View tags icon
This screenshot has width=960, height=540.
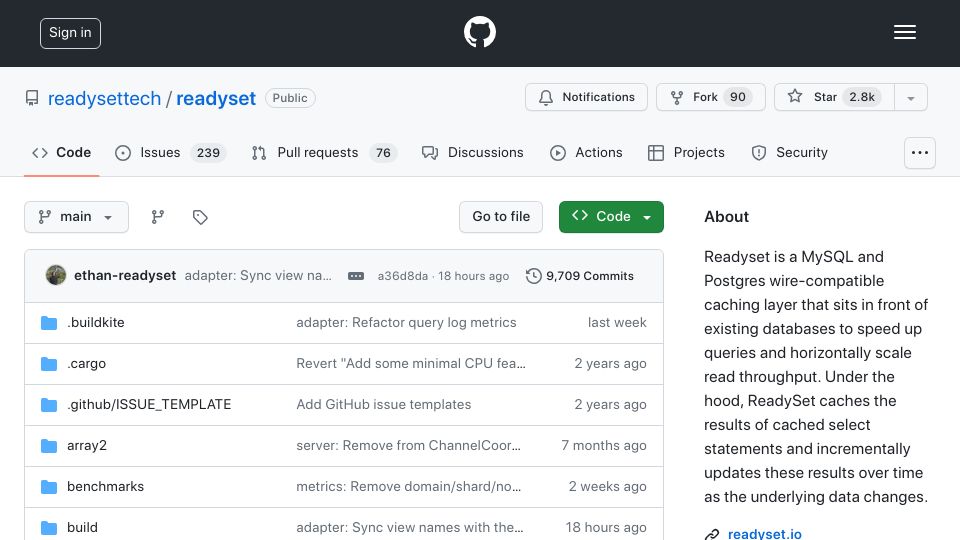tap(200, 217)
